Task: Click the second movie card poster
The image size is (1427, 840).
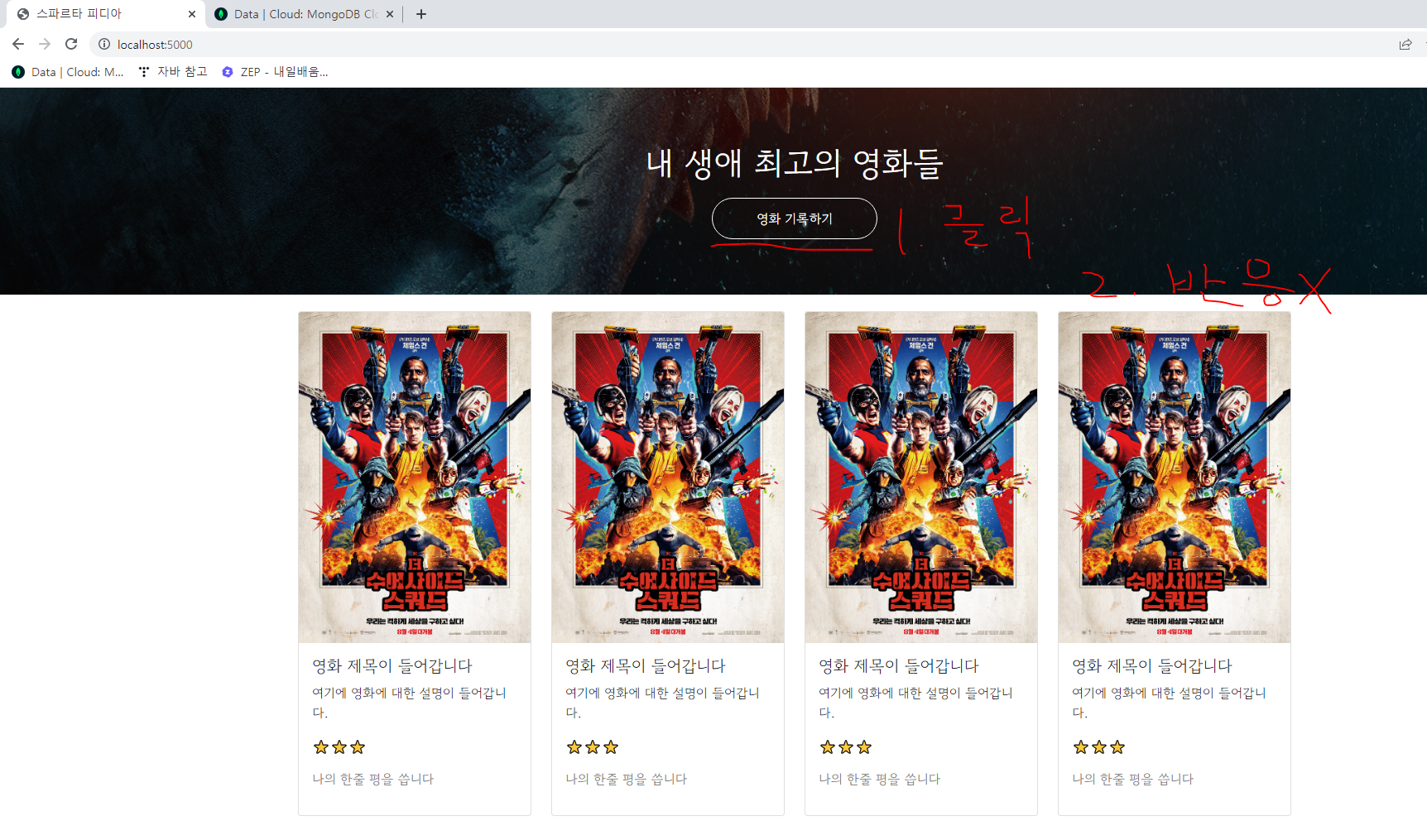Action: 668,478
